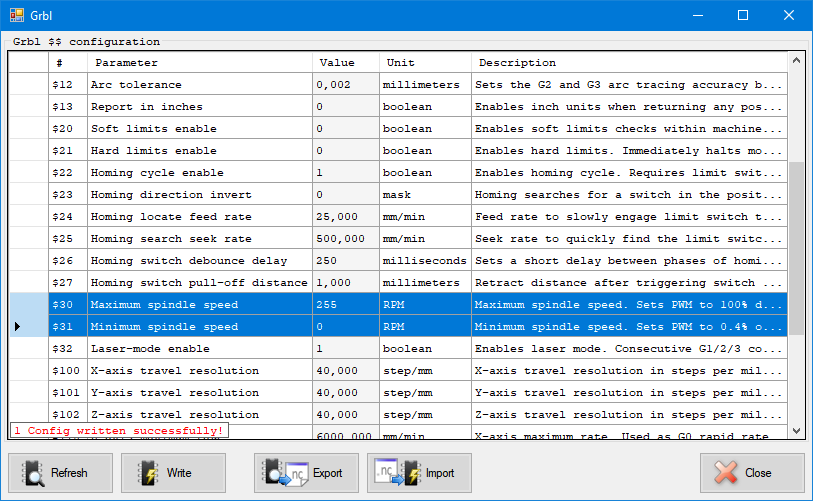This screenshot has width=813, height=501.
Task: Edit Hard limits enable value
Action: coord(346,150)
